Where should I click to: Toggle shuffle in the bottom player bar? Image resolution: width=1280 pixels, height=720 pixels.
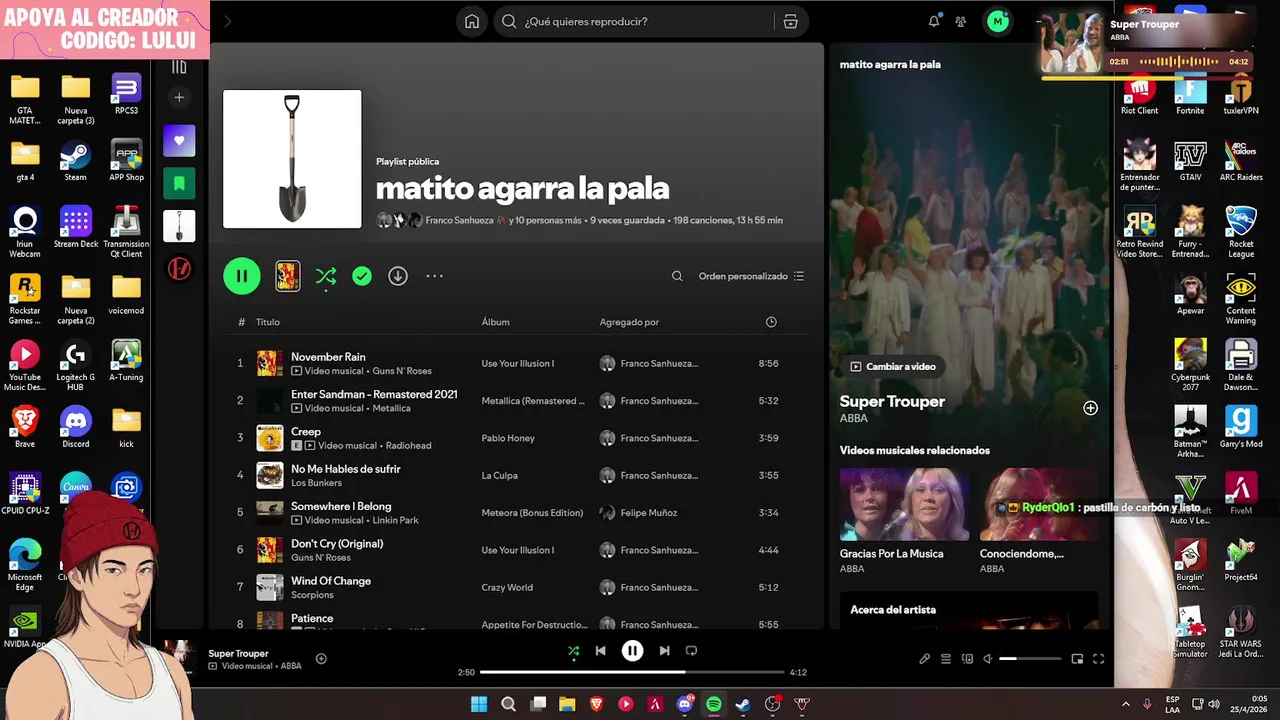pyautogui.click(x=573, y=651)
